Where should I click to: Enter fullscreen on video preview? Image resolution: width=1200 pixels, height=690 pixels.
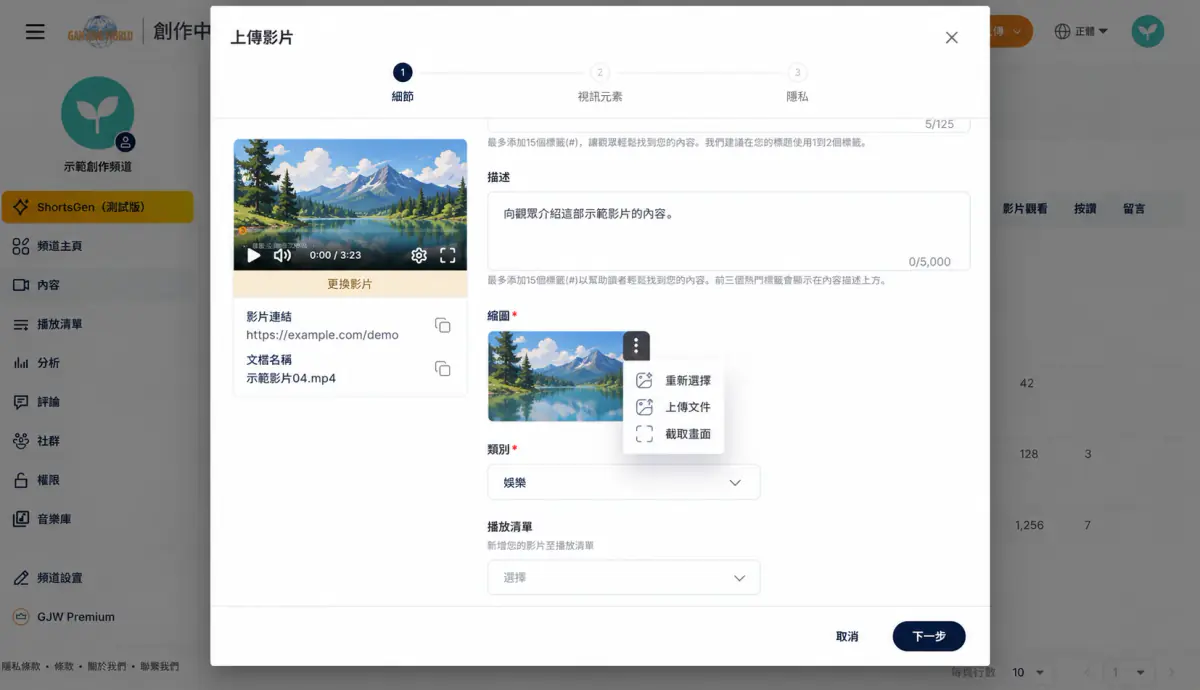pos(448,256)
